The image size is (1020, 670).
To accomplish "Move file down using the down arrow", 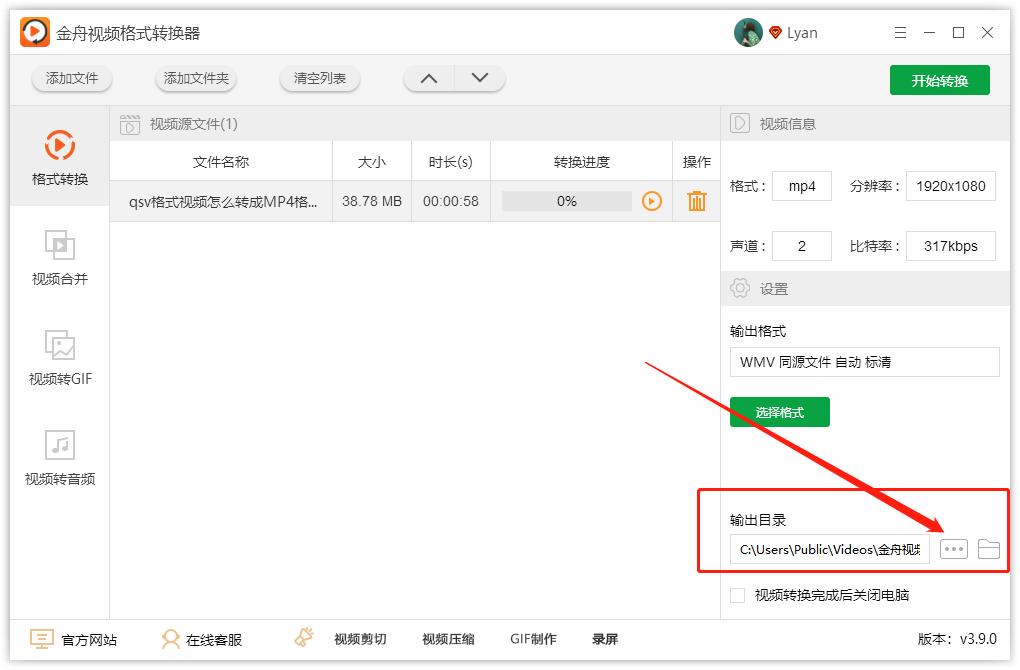I will 478,76.
